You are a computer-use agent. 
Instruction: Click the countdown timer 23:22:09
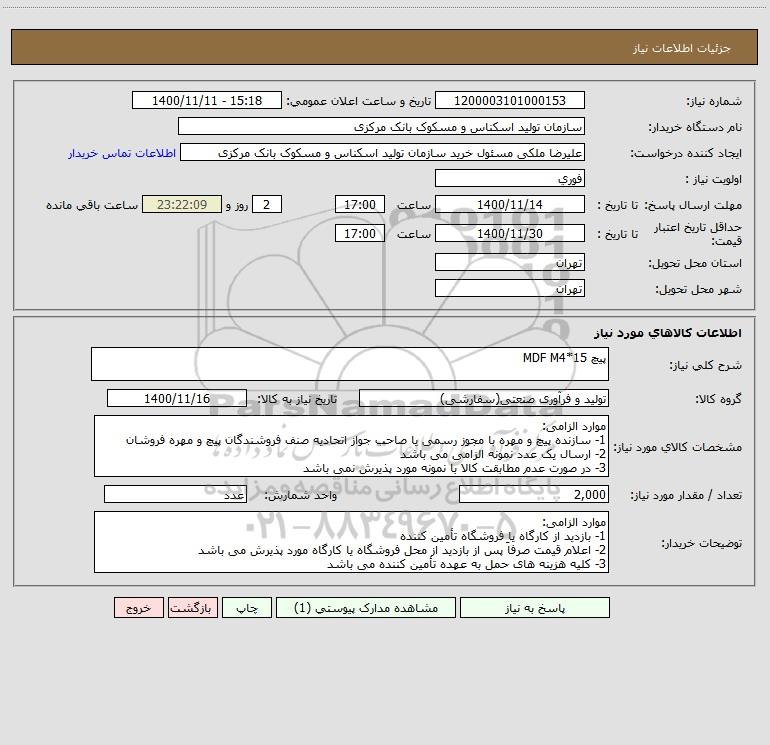182,204
